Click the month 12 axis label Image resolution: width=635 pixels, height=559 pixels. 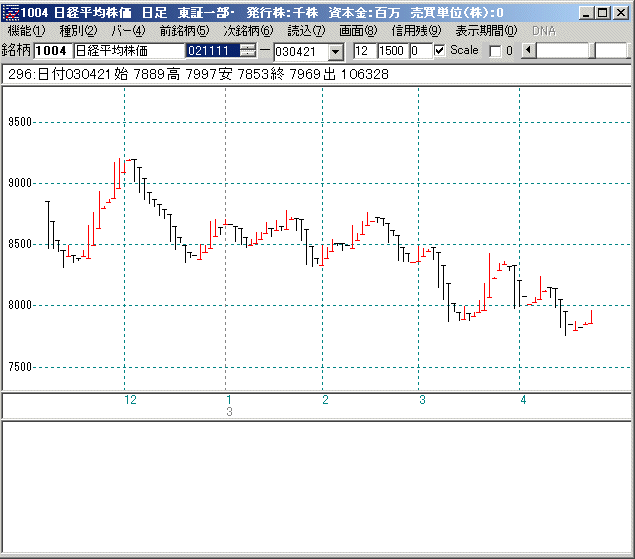(x=130, y=400)
